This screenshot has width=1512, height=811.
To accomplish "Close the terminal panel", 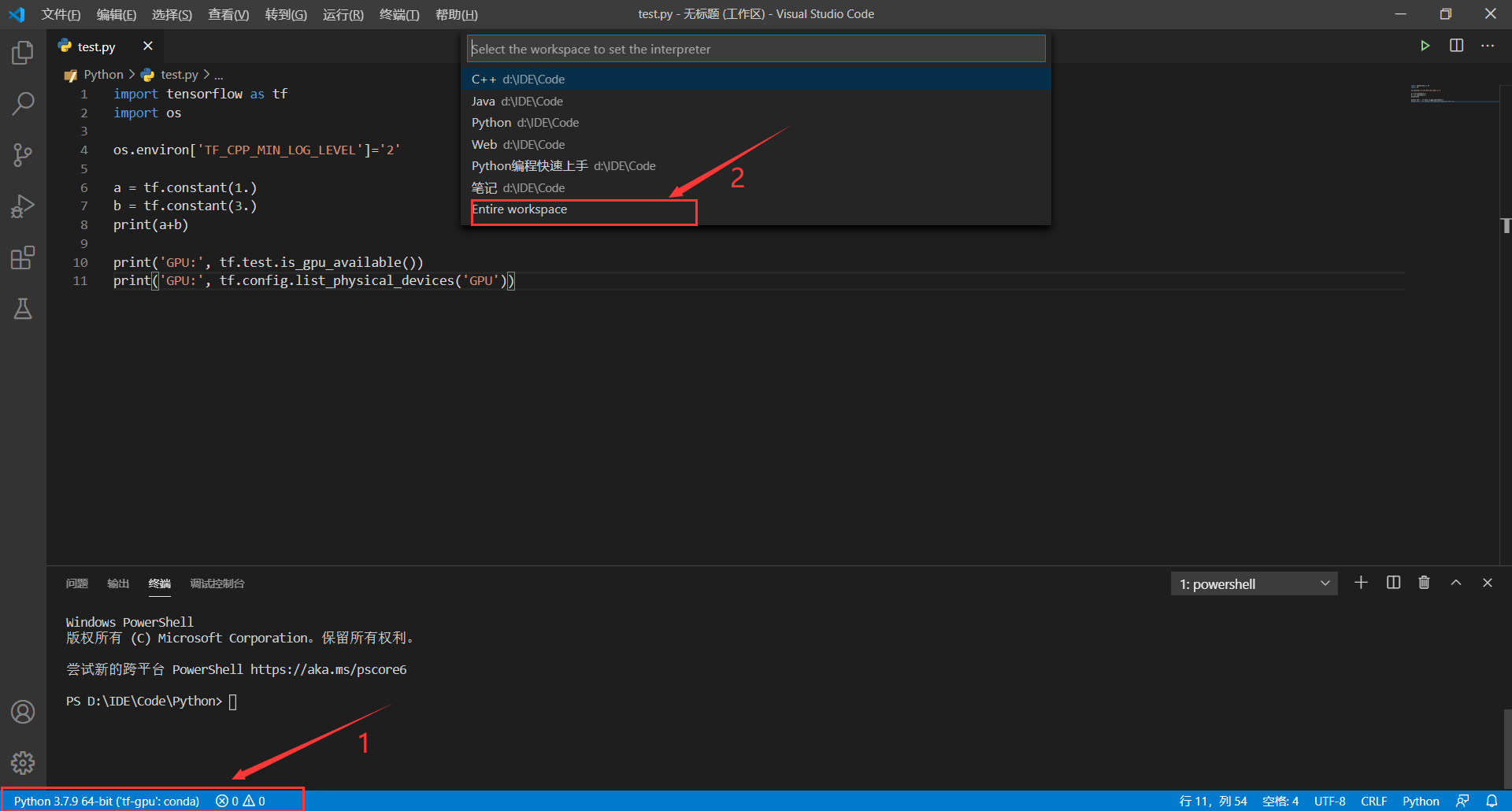I will (x=1488, y=583).
